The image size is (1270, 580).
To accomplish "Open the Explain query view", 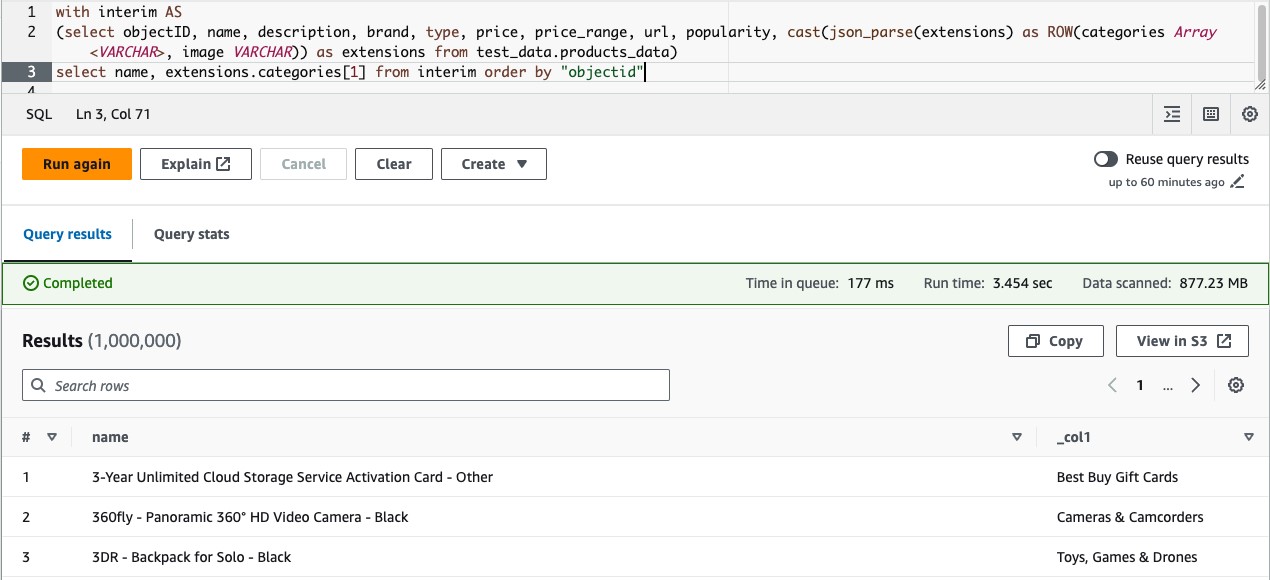I will click(196, 163).
